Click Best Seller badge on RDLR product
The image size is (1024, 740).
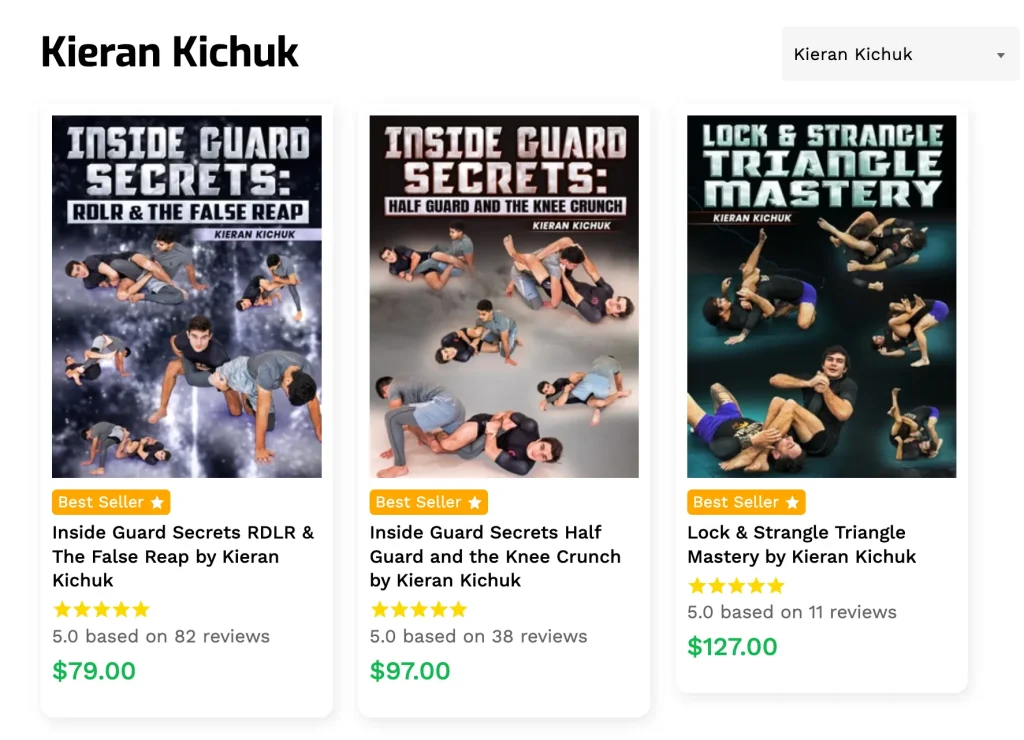111,502
